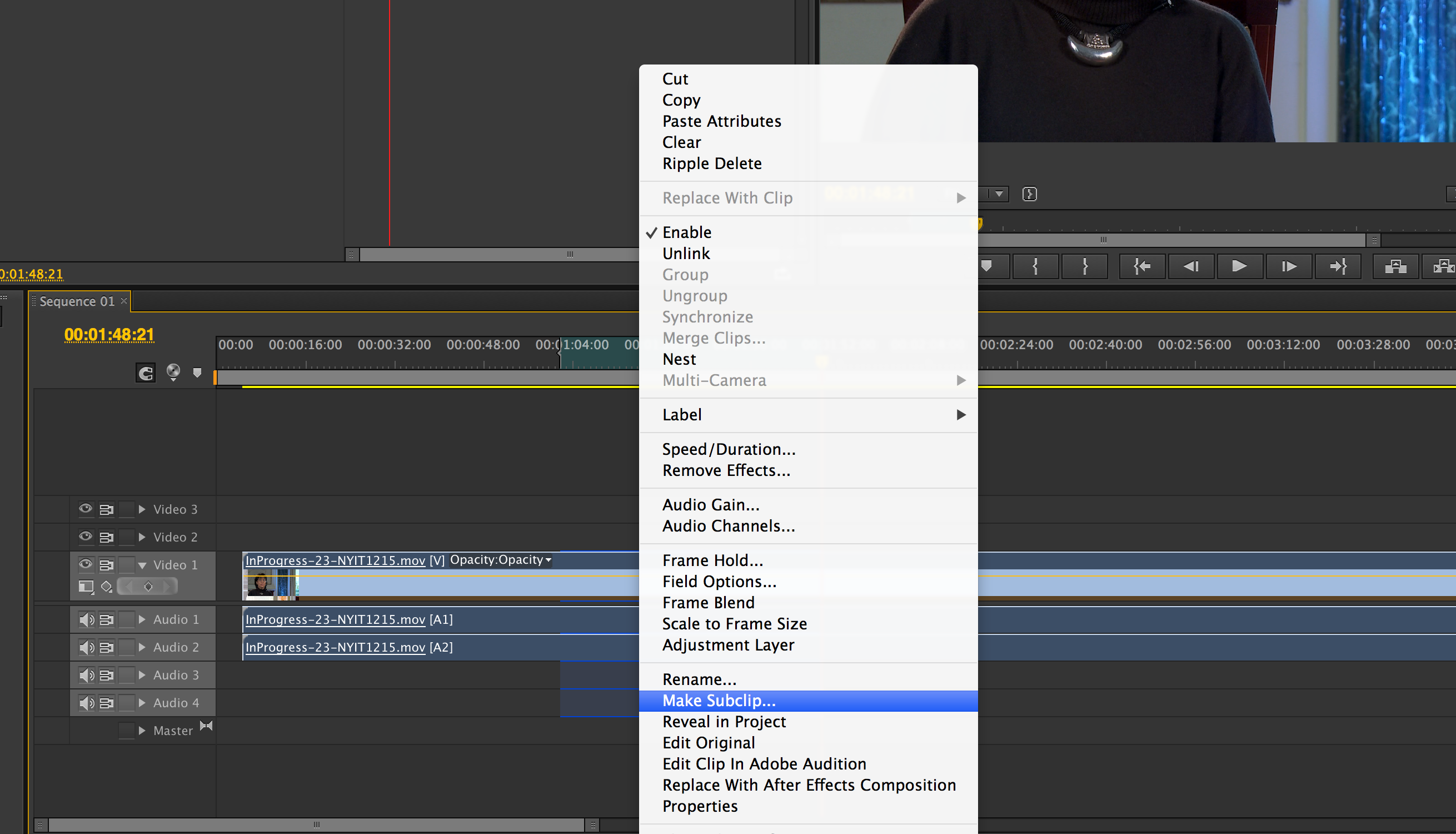Click the Go to In point button
Image resolution: width=1456 pixels, height=834 pixels.
tap(1142, 266)
